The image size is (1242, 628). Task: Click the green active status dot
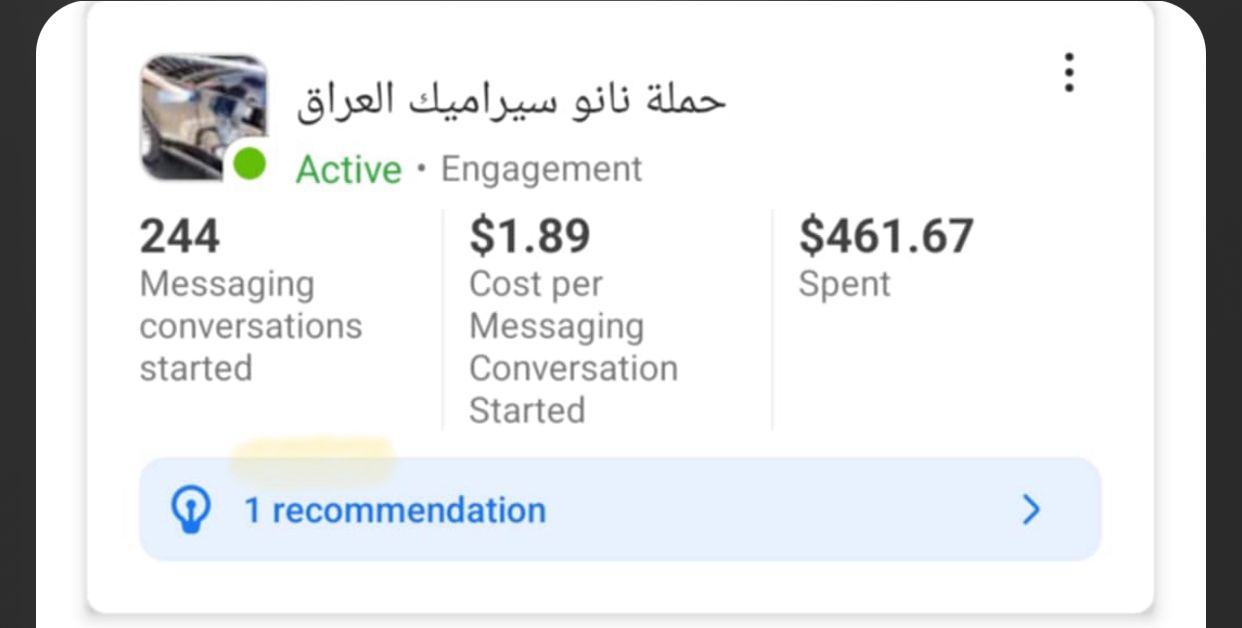click(249, 164)
